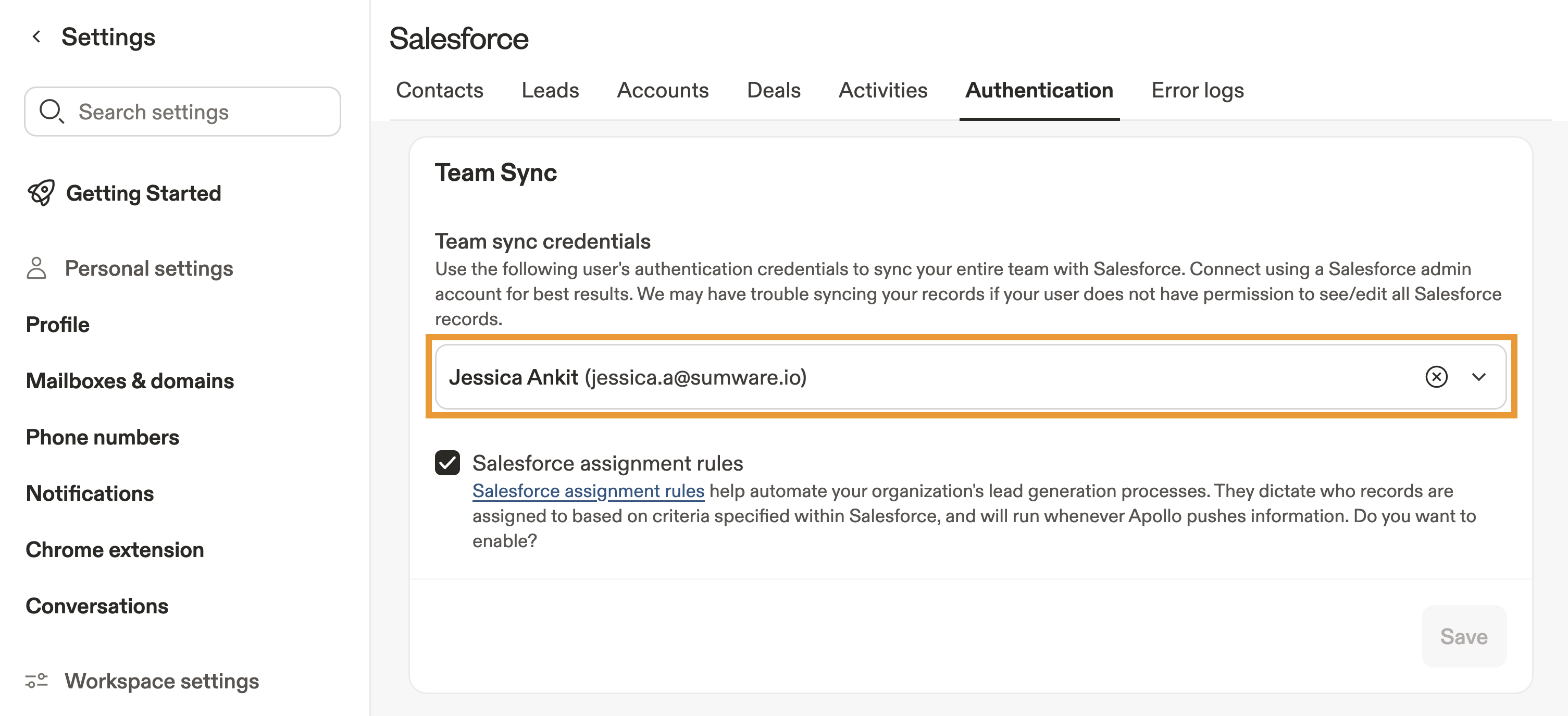Click the Getting Started rocket icon
This screenshot has width=1568, height=716.
pyautogui.click(x=41, y=193)
